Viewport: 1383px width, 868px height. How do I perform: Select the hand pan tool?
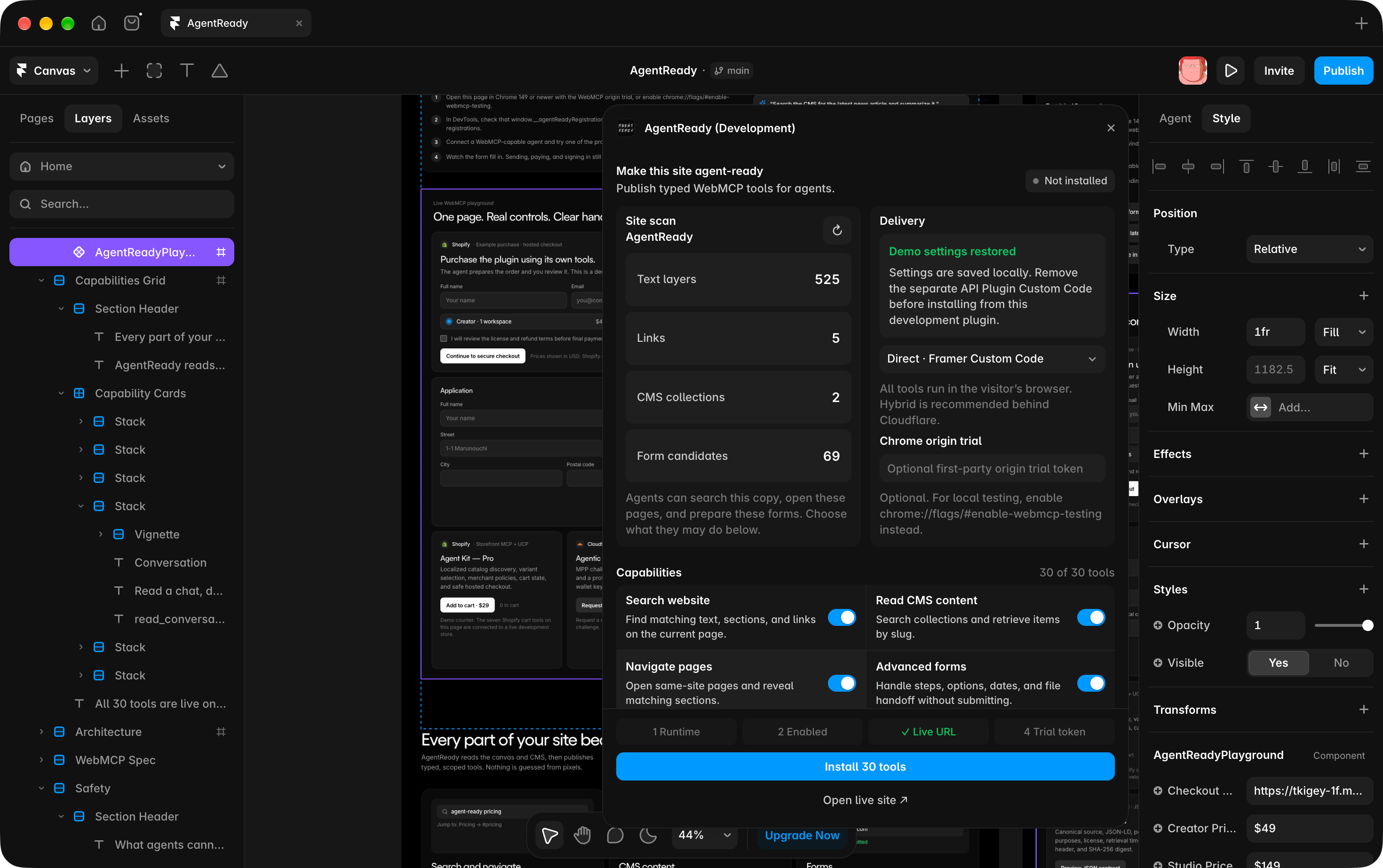(582, 835)
